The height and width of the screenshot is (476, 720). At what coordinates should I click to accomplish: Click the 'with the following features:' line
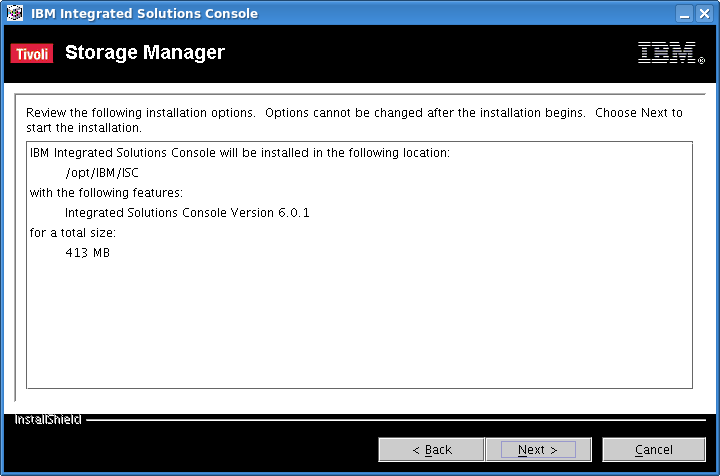(x=106, y=193)
